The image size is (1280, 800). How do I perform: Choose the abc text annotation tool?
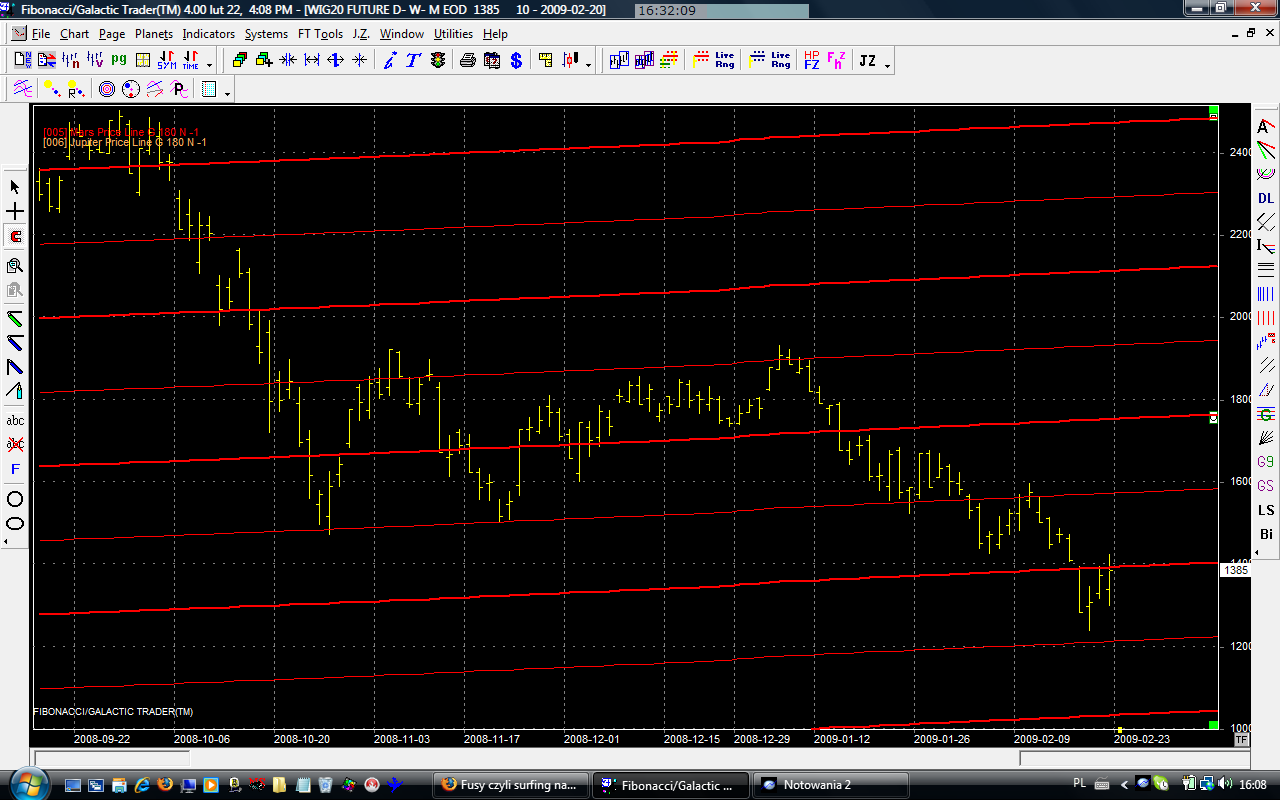point(15,420)
